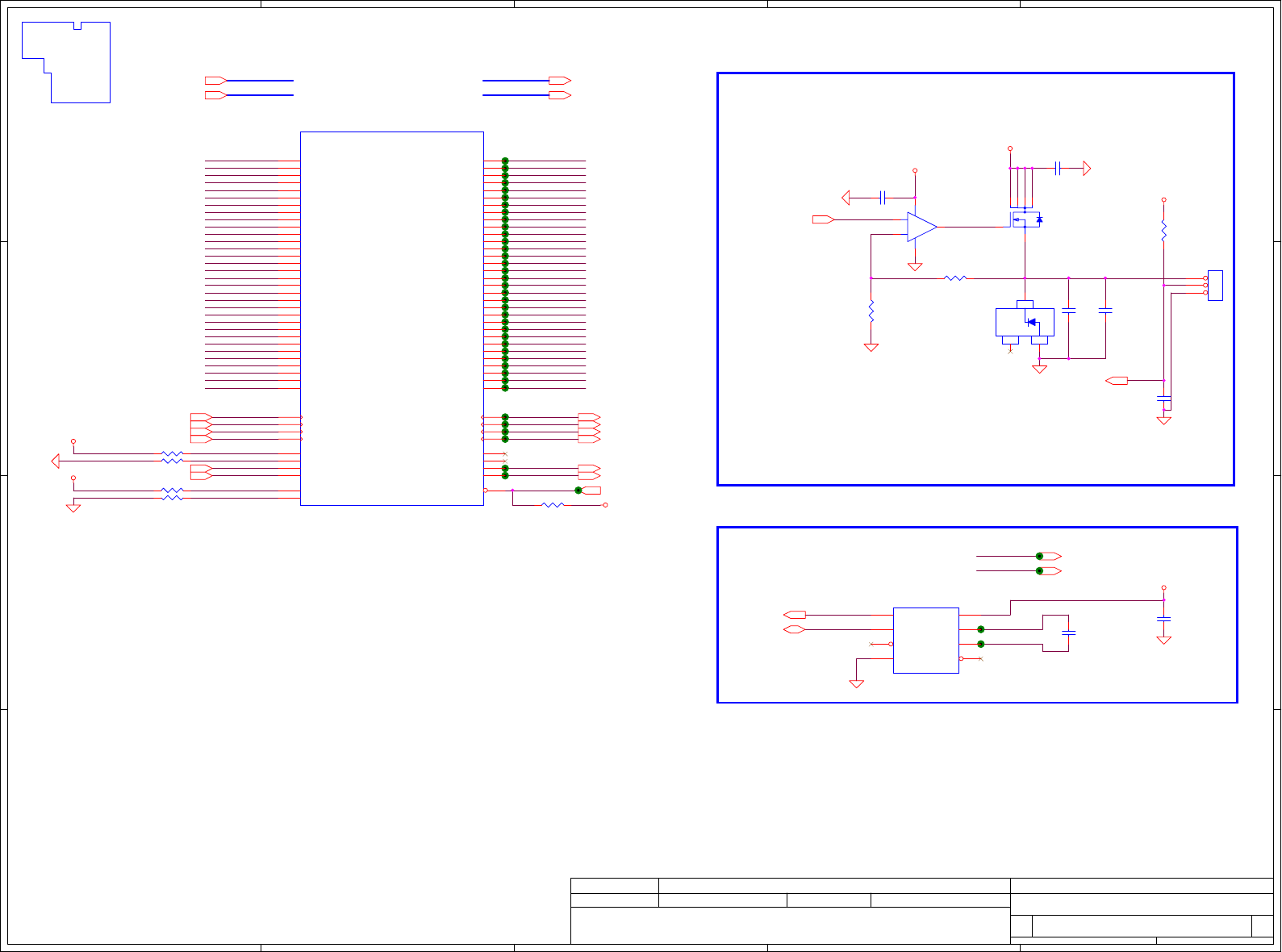Image resolution: width=1282 pixels, height=952 pixels.
Task: Click the capacitor beside the MOSFET supply rail
Action: click(x=1058, y=169)
